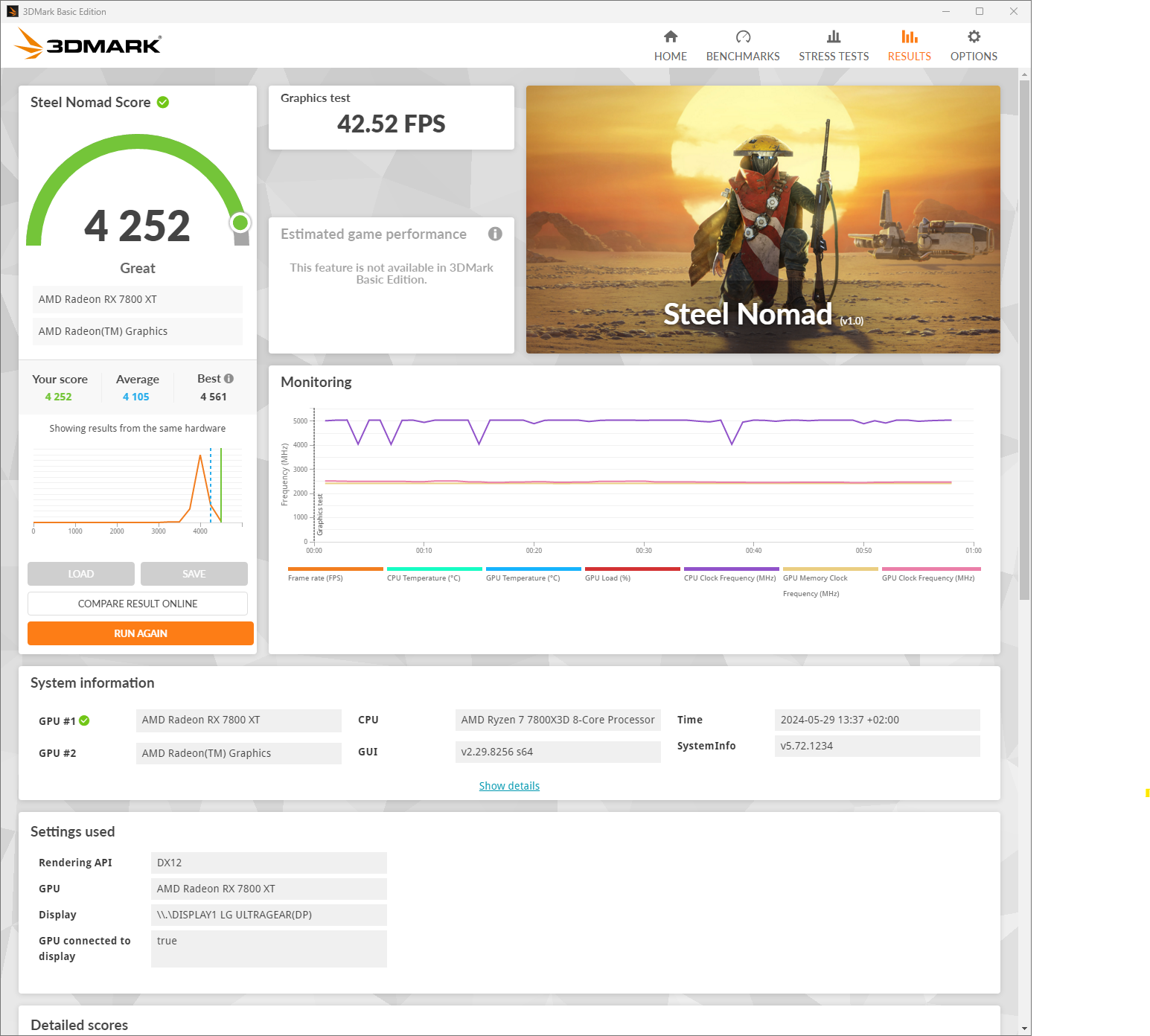Click the Great rating label

coord(138,268)
